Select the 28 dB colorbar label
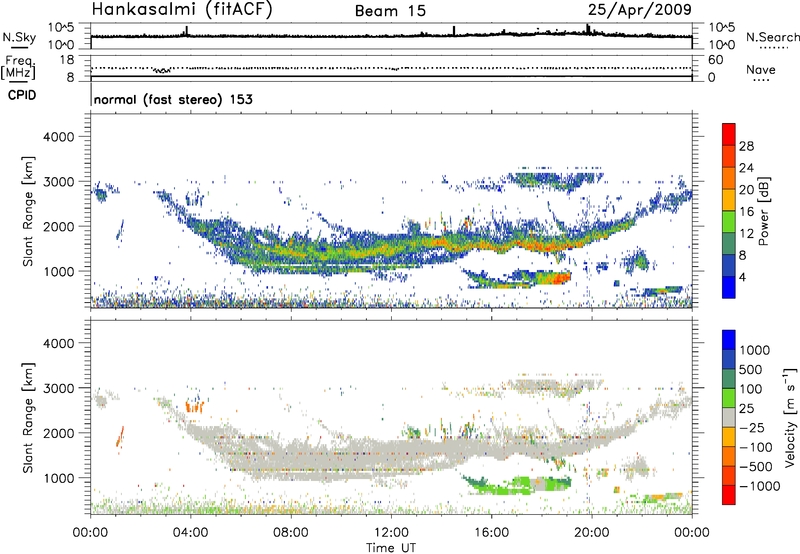Screen dimensions: 800x554 (x=746, y=146)
